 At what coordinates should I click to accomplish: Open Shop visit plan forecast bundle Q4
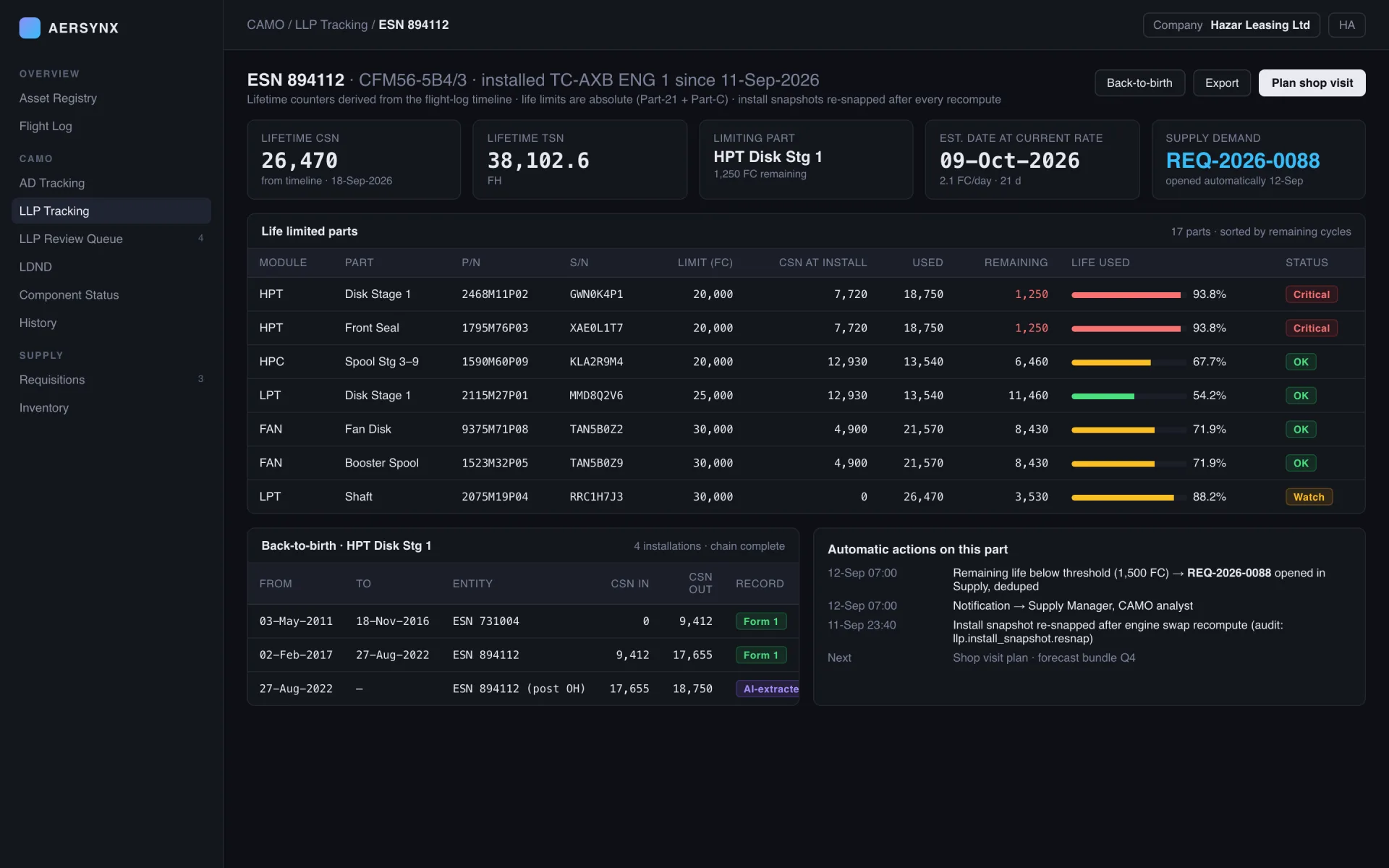click(1043, 658)
